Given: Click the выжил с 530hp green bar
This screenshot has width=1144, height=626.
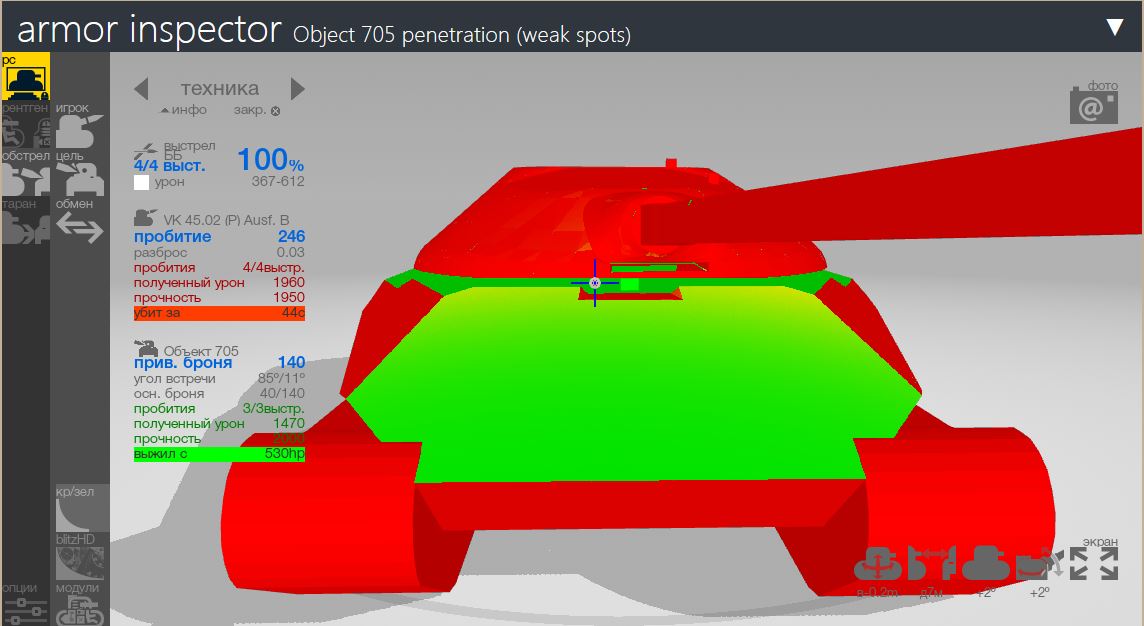Looking at the screenshot, I should pyautogui.click(x=219, y=454).
